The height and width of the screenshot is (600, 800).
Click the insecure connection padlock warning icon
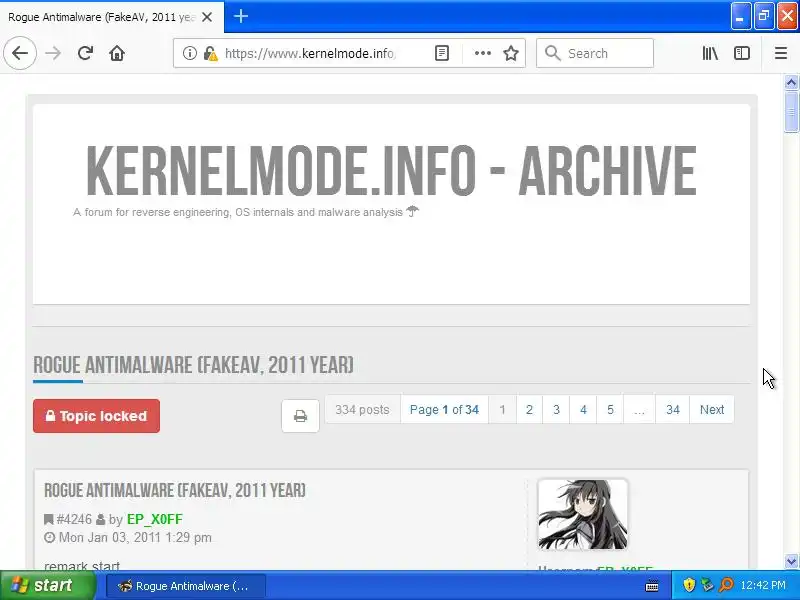pos(210,53)
